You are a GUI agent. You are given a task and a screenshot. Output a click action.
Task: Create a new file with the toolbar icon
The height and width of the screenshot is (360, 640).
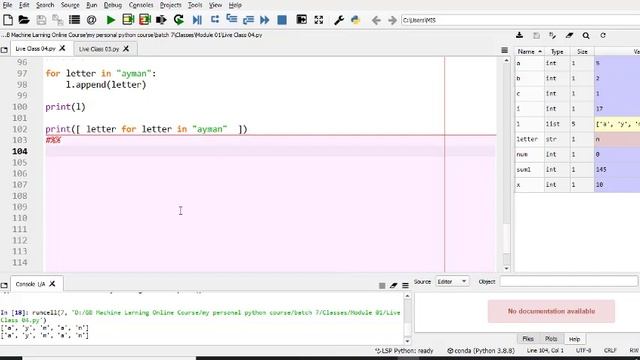click(x=8, y=20)
